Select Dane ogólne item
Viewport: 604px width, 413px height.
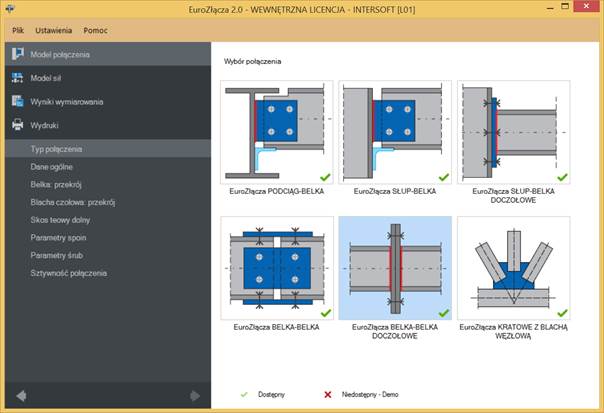click(x=108, y=167)
